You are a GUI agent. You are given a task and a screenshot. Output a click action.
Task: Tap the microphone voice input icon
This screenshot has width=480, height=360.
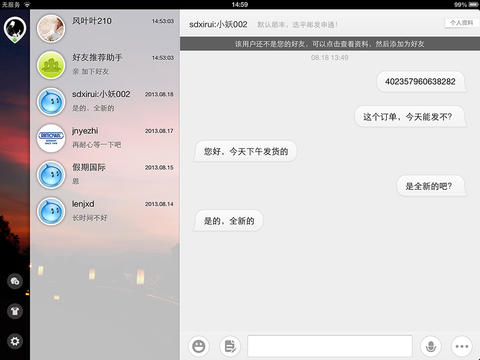431,346
